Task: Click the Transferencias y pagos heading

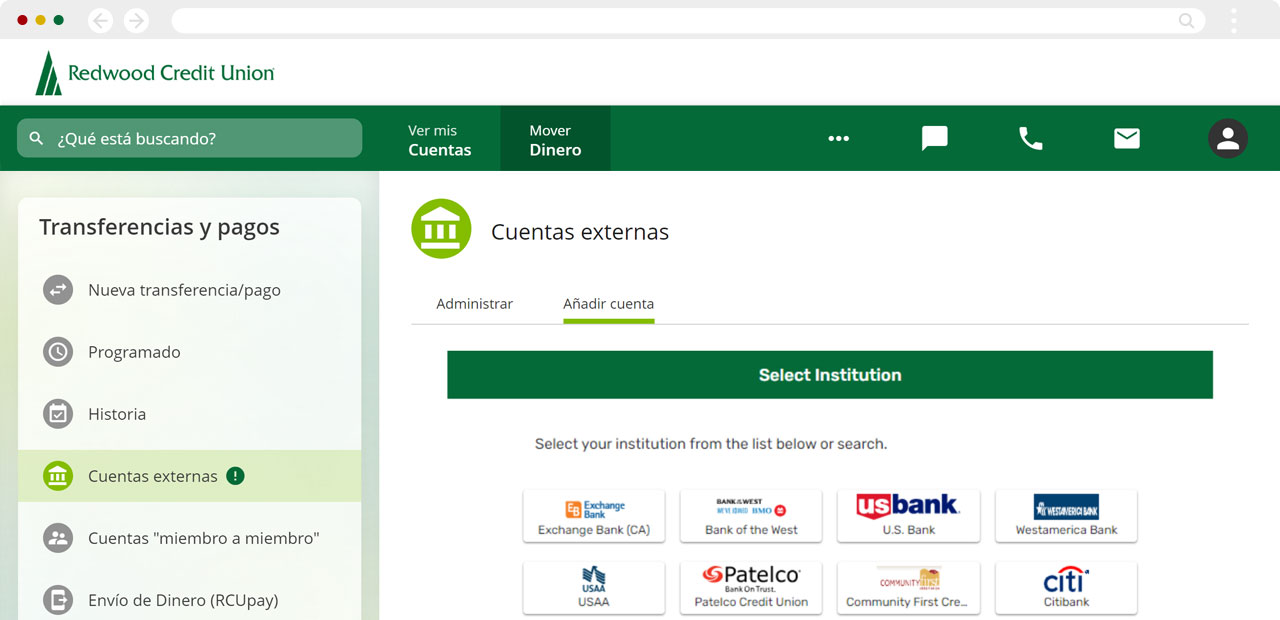Action: coord(160,228)
